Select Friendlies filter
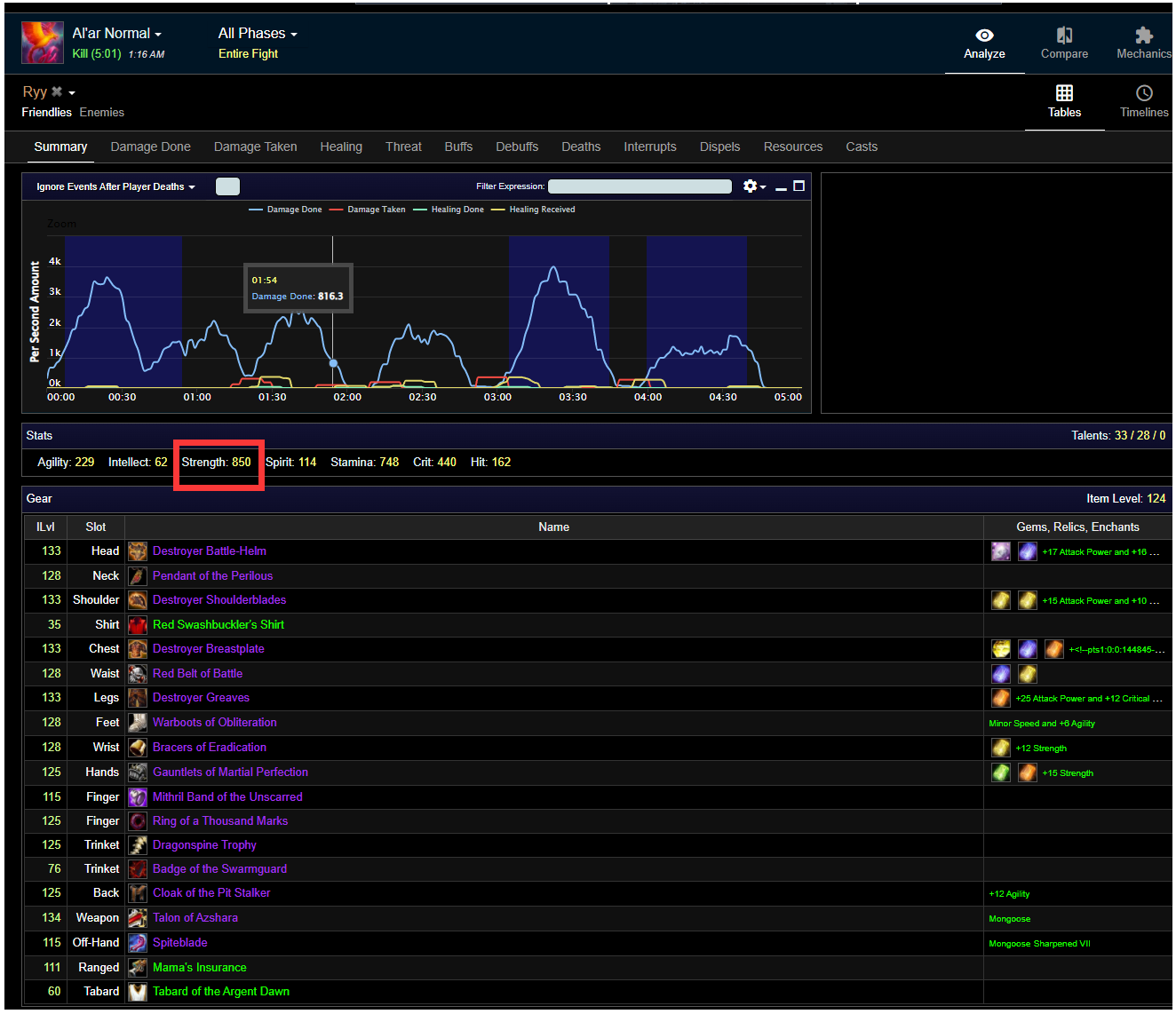Screen dimensions: 1176x1014 (x=47, y=113)
